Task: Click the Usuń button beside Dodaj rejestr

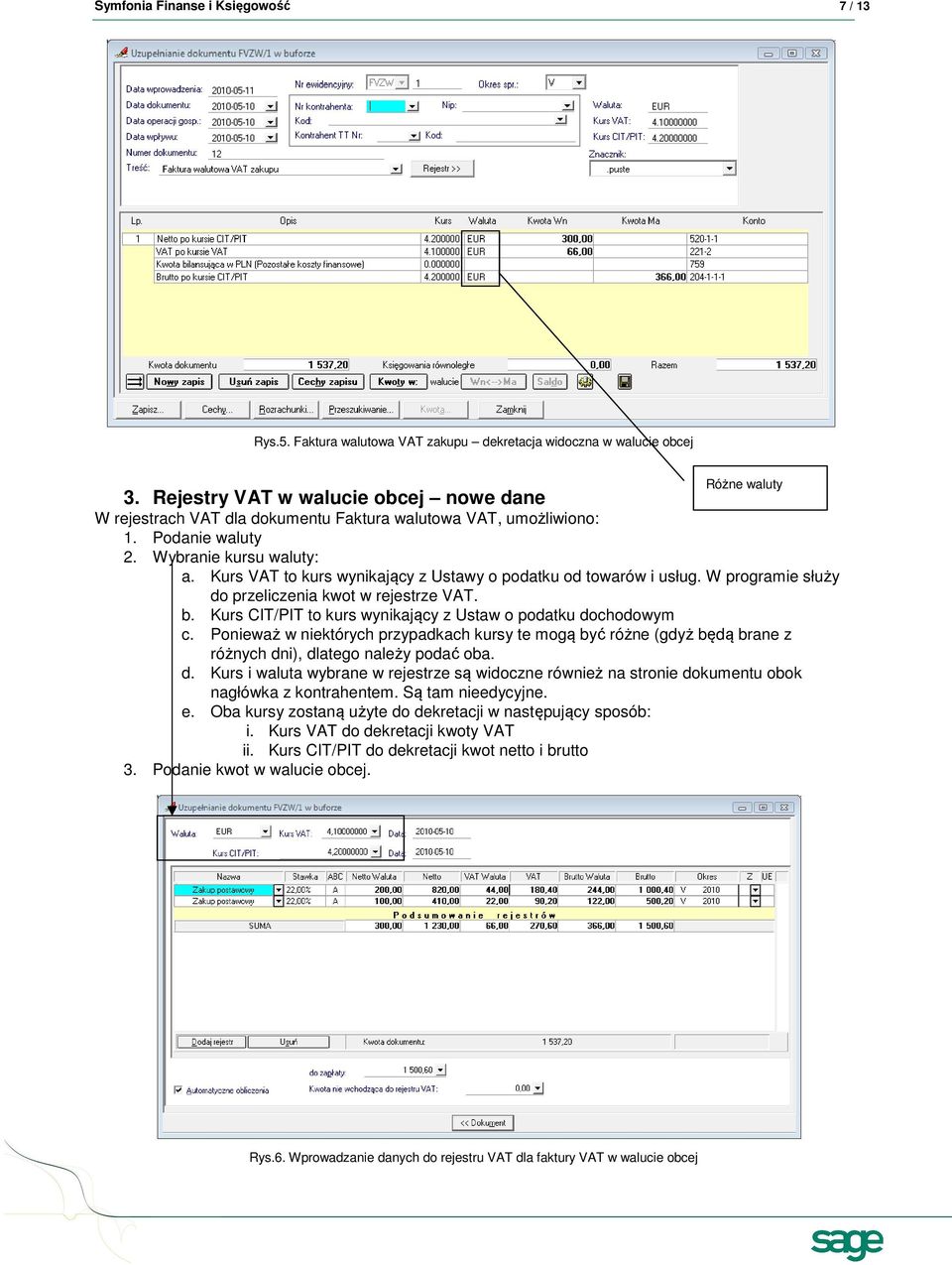Action: pos(289,1042)
